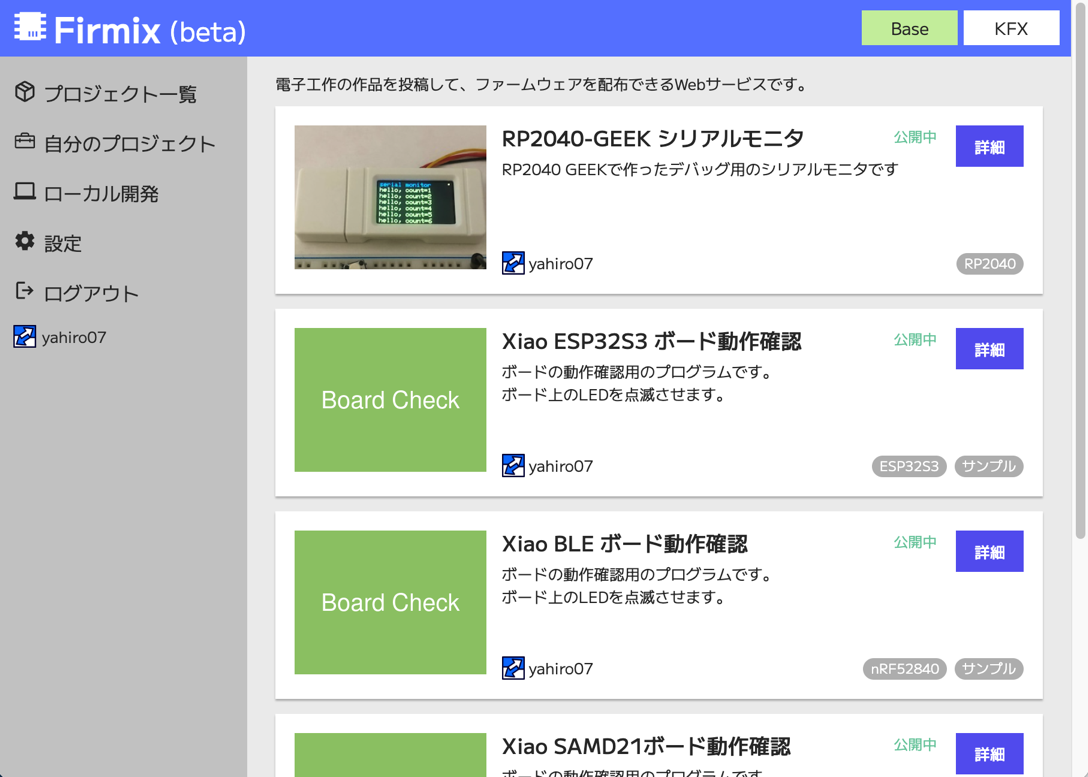The image size is (1088, 777).
Task: Click the project list cube icon
Action: [x=25, y=92]
